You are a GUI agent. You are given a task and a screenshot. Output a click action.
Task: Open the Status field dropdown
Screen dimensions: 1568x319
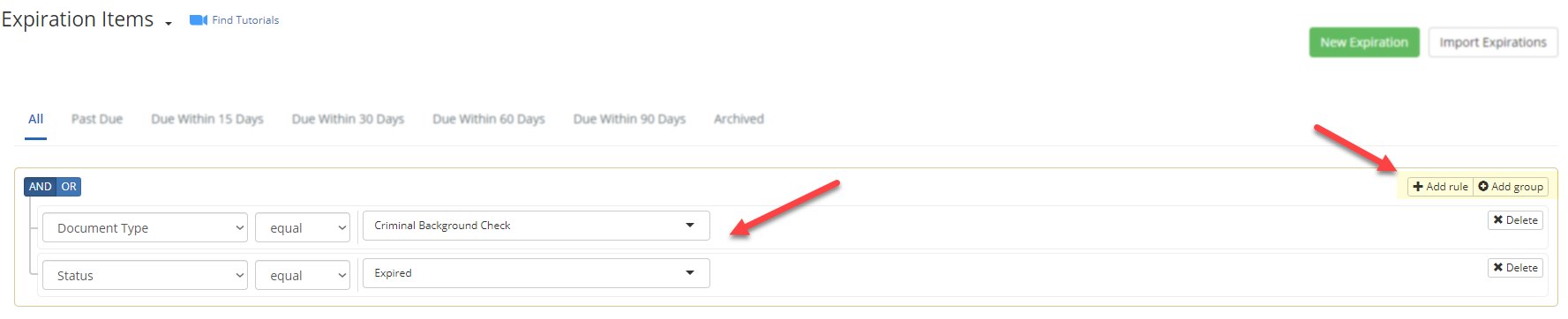(x=146, y=275)
